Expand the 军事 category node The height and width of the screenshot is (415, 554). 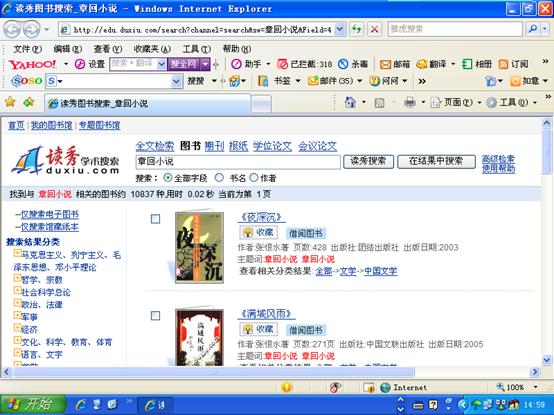pyautogui.click(x=17, y=315)
